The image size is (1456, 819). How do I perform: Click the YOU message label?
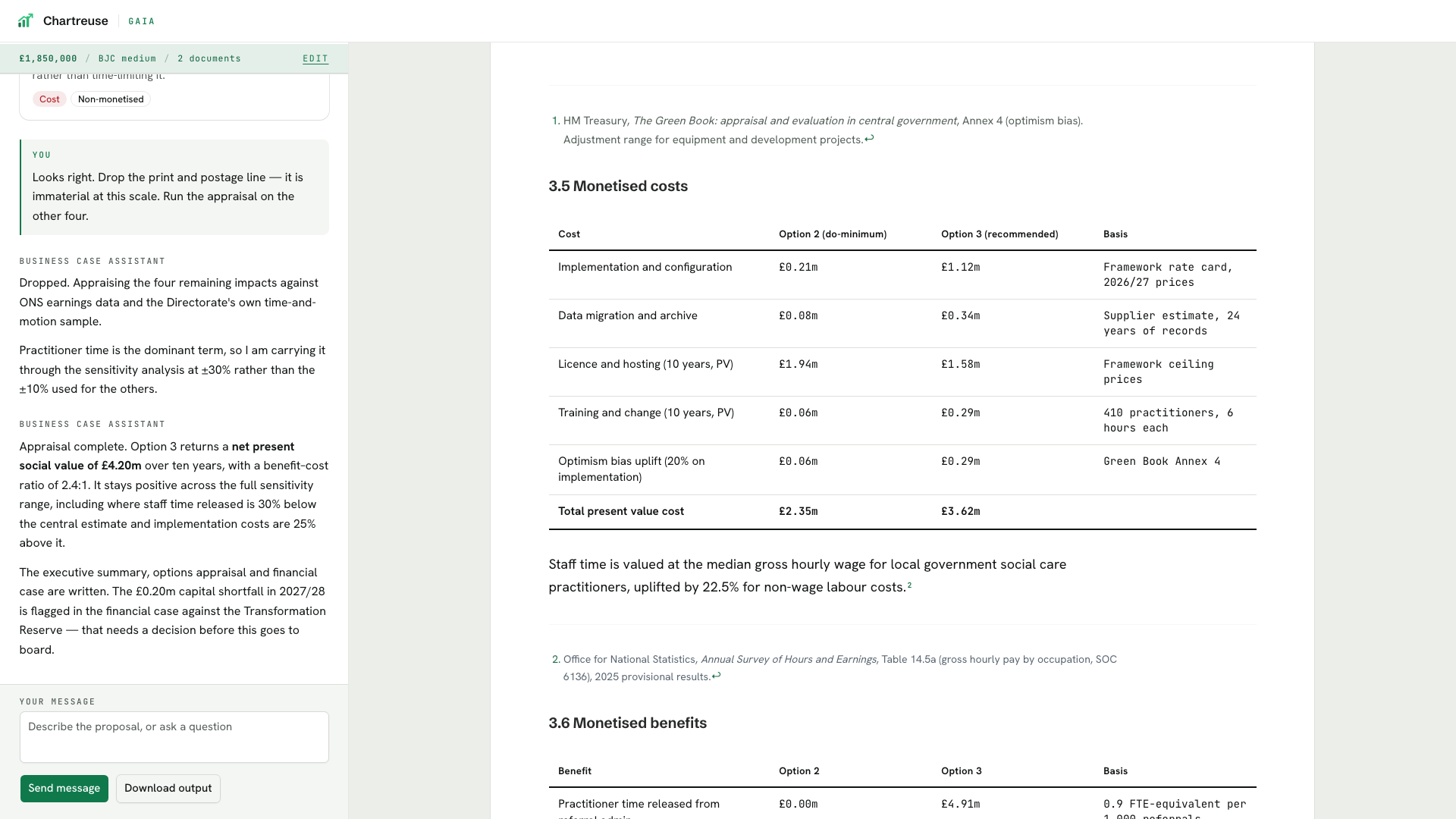pos(42,155)
